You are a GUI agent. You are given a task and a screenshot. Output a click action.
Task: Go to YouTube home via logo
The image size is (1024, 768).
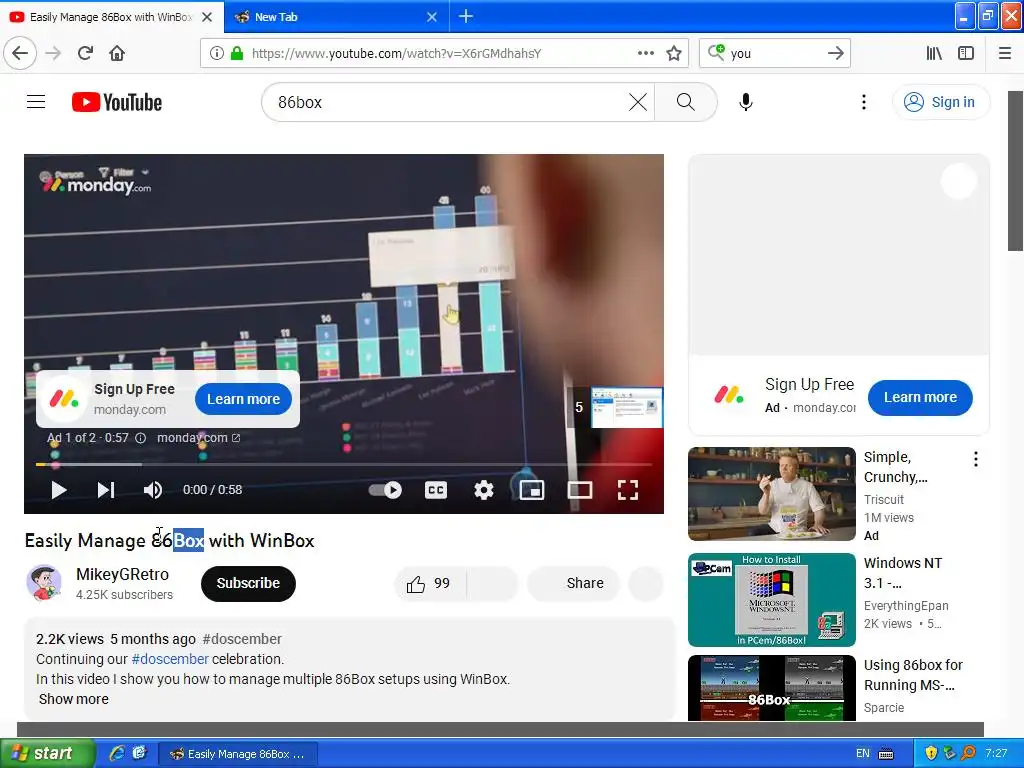pyautogui.click(x=117, y=103)
